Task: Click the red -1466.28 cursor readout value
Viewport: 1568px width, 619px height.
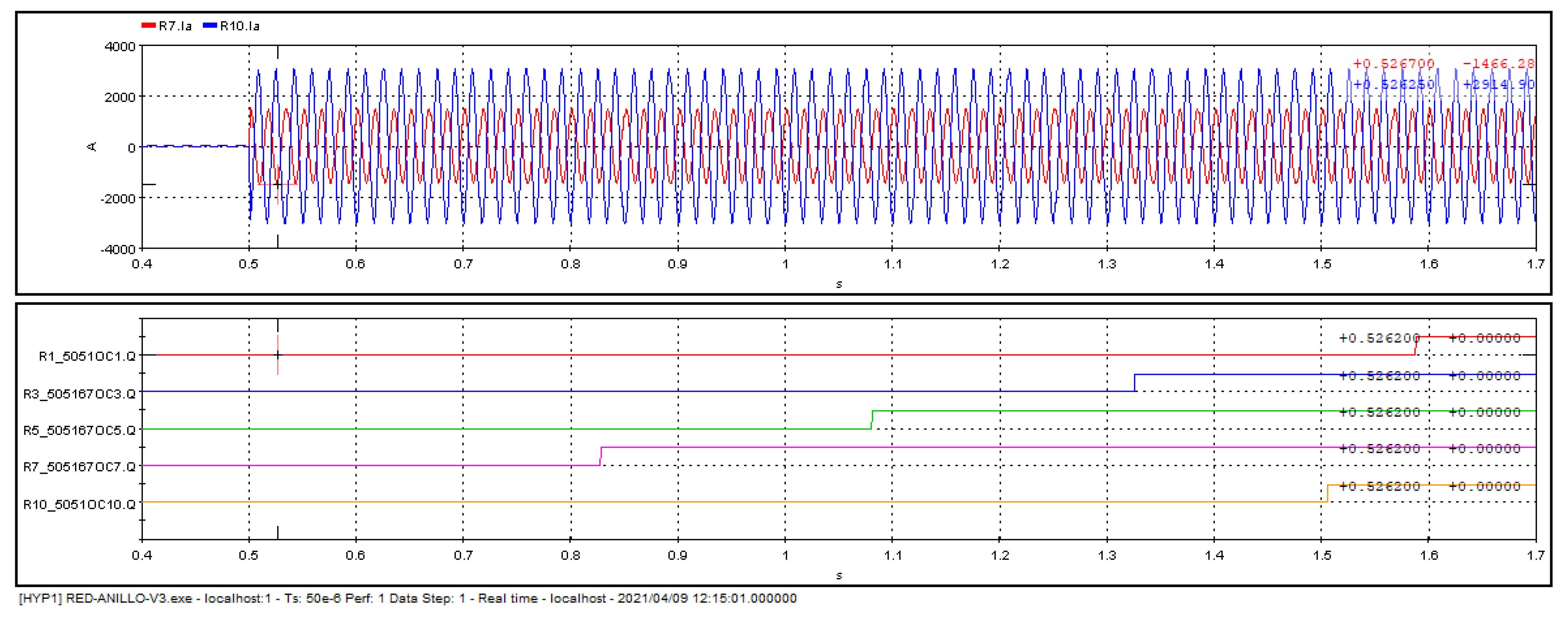Action: pos(1498,64)
